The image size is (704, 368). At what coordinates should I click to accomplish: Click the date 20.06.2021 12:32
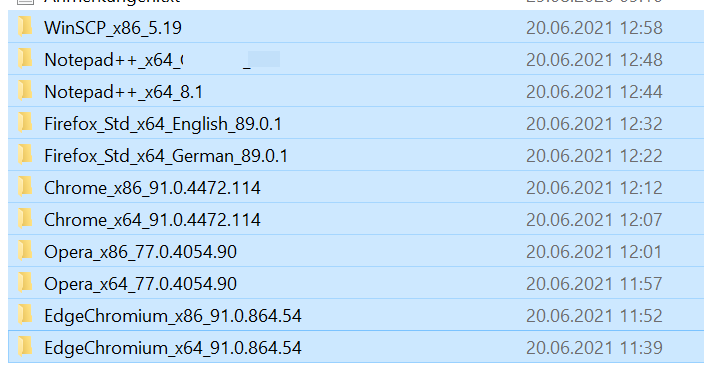click(594, 124)
